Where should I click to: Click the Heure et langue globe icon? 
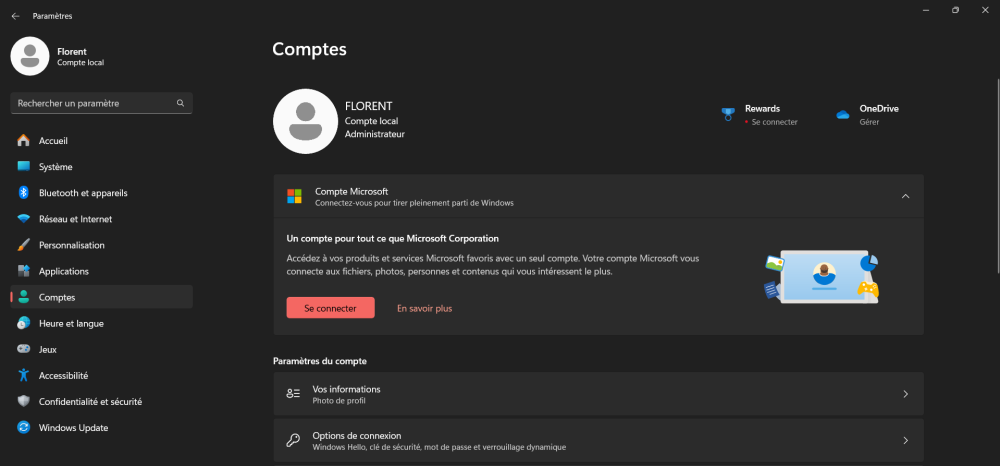coord(24,323)
